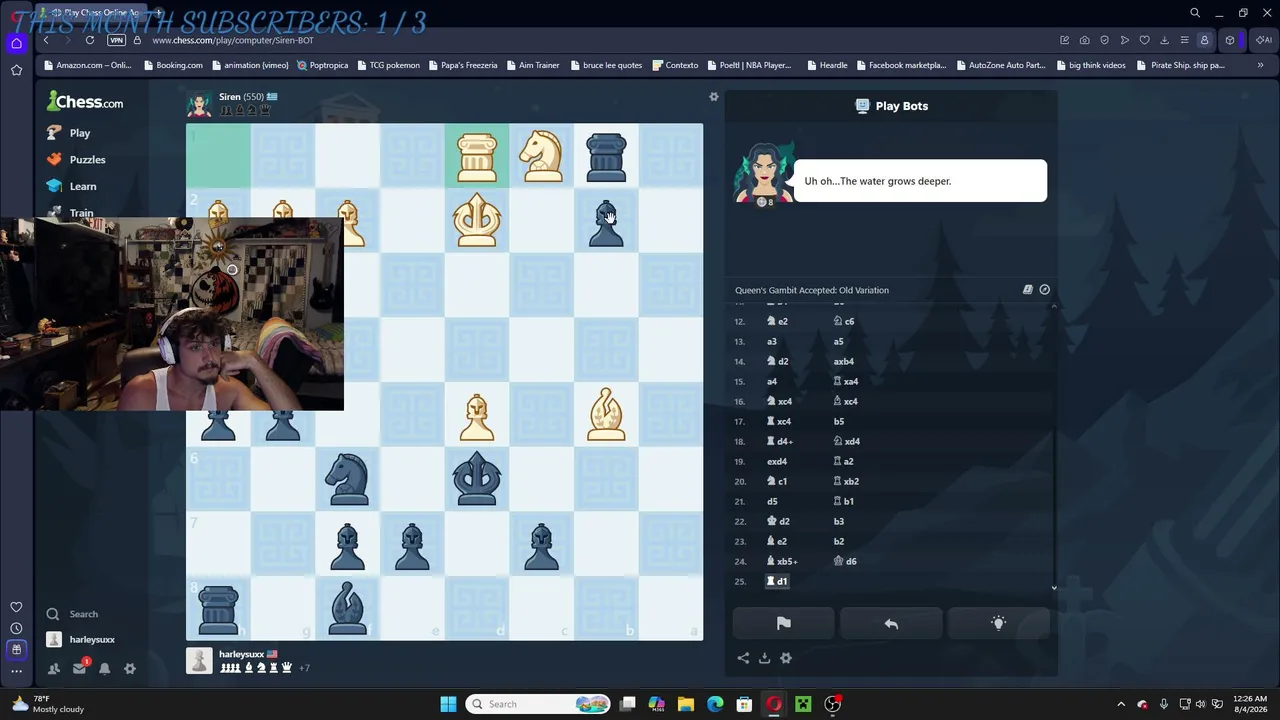Click the analysis icon beside the opening name
This screenshot has height=720, width=1280.
point(1045,290)
